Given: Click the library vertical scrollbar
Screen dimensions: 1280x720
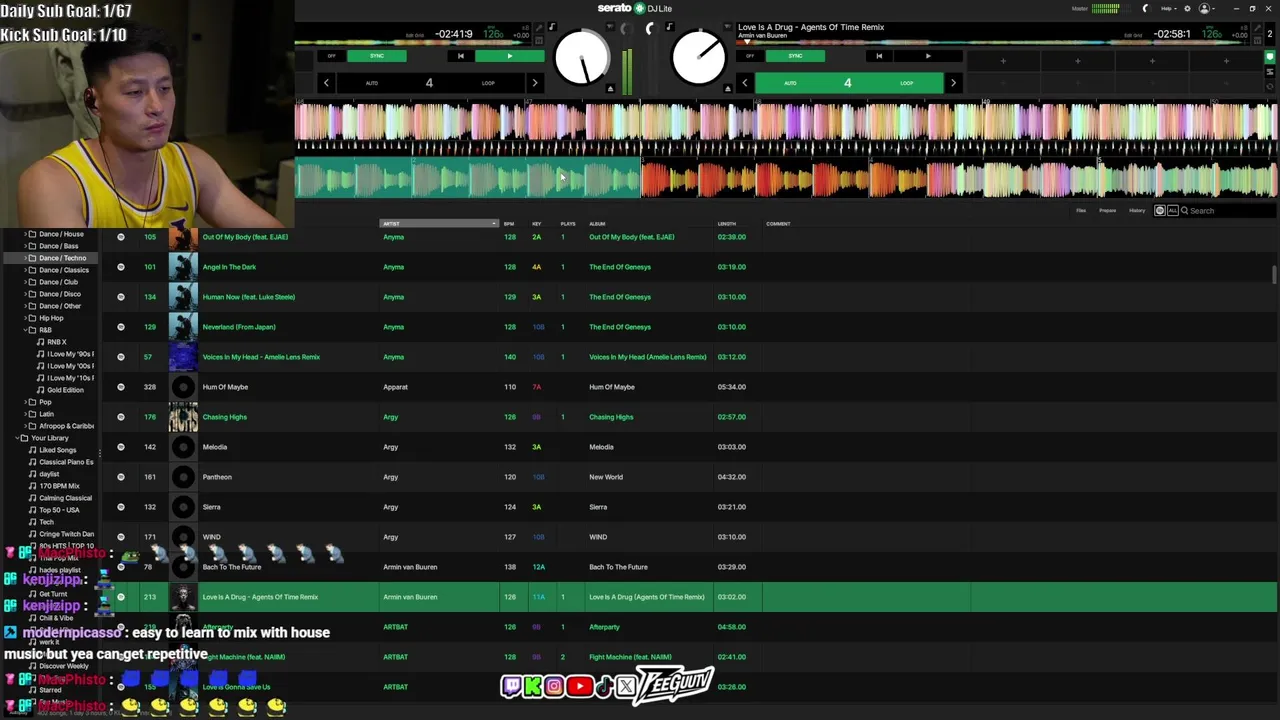Looking at the screenshot, I should tap(1273, 274).
